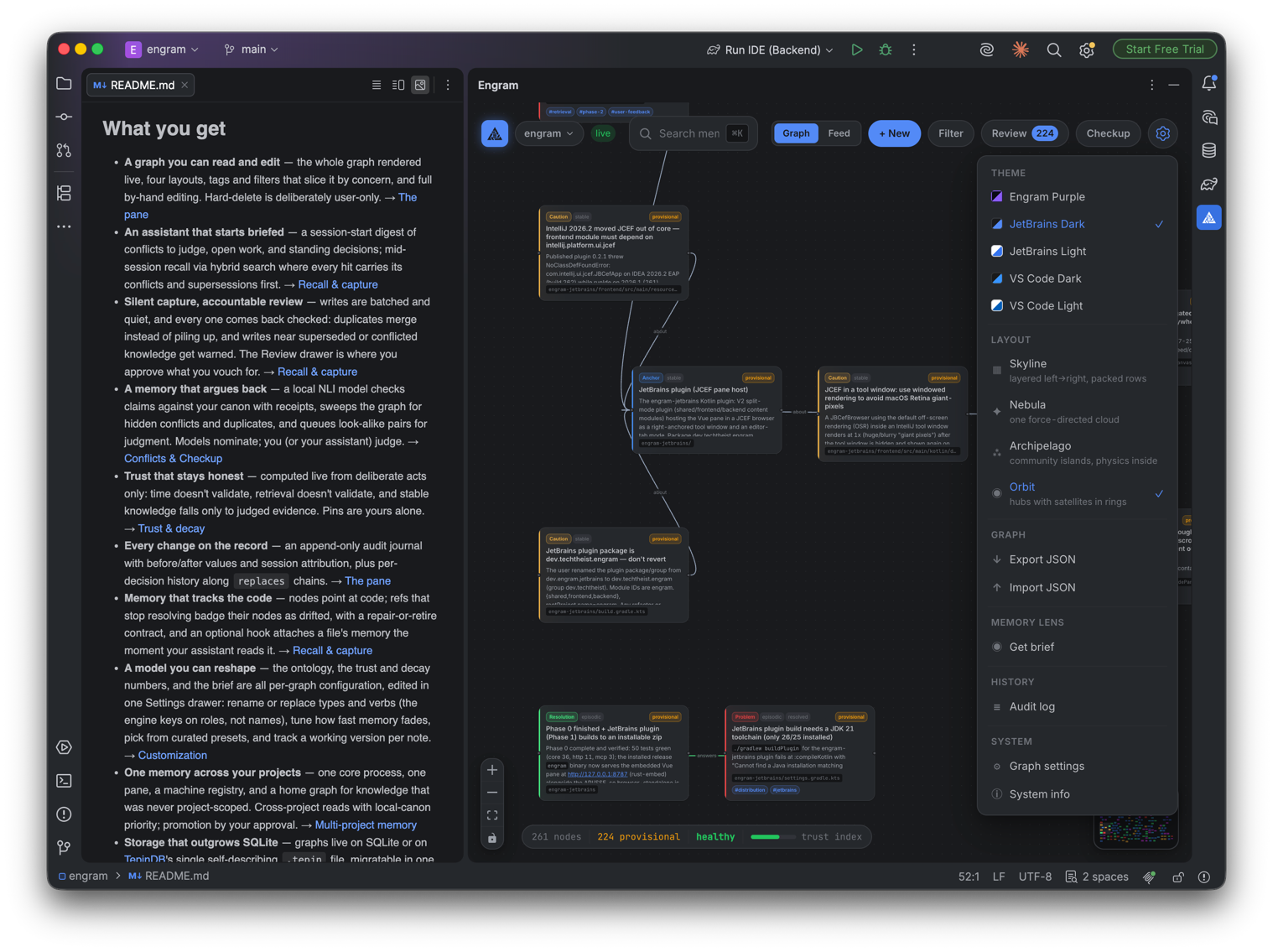Viewport: 1273px width, 952px height.
Task: Open the Database tool window
Action: point(1208,150)
